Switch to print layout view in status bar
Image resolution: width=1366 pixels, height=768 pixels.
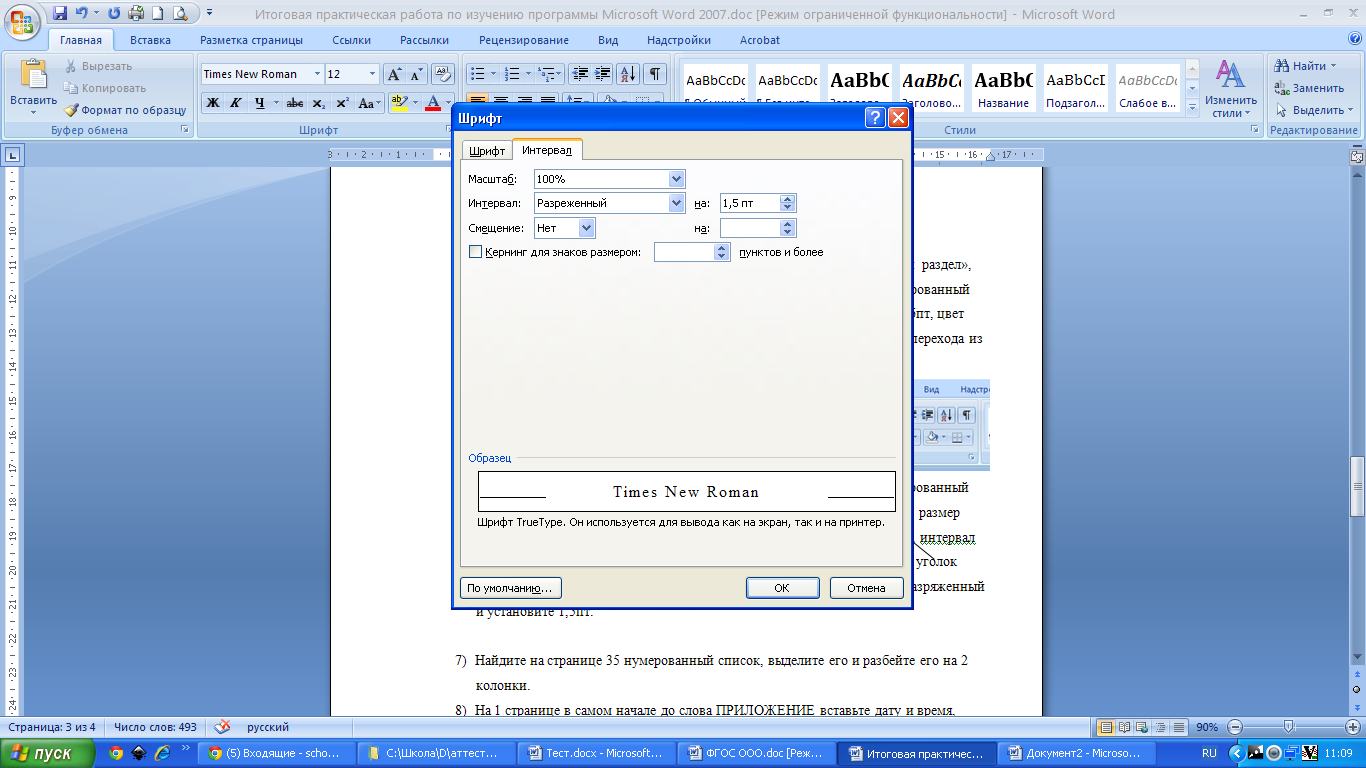coord(1106,727)
